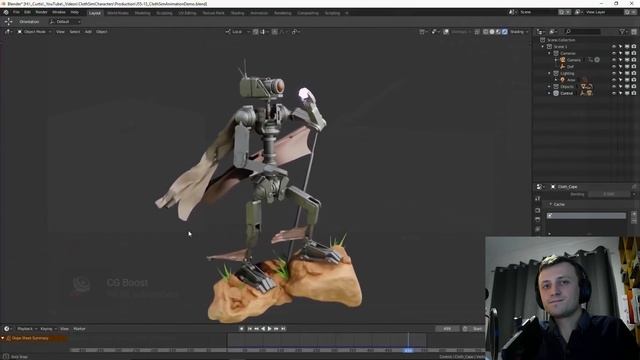Open the timeline Marker menu

(x=79, y=329)
